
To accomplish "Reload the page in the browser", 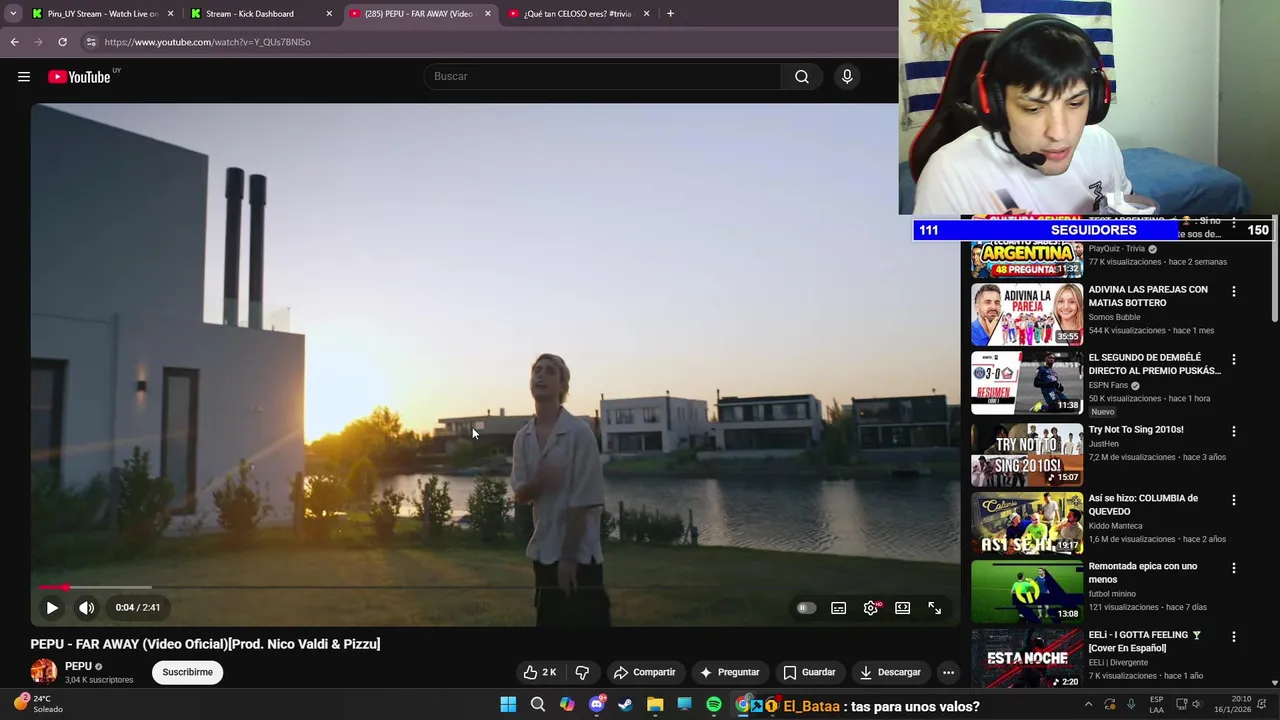I will [62, 42].
